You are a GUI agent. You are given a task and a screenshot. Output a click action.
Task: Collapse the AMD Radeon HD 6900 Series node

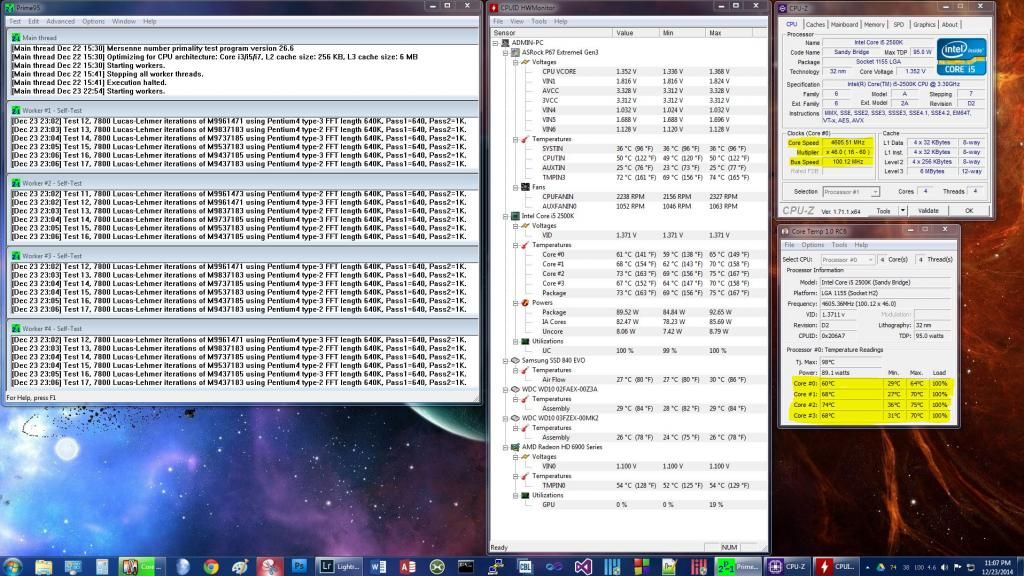pos(505,447)
